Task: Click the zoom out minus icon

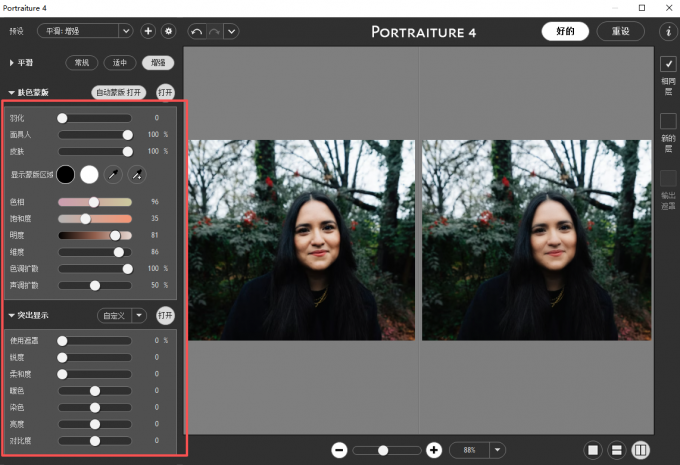Action: coord(339,450)
